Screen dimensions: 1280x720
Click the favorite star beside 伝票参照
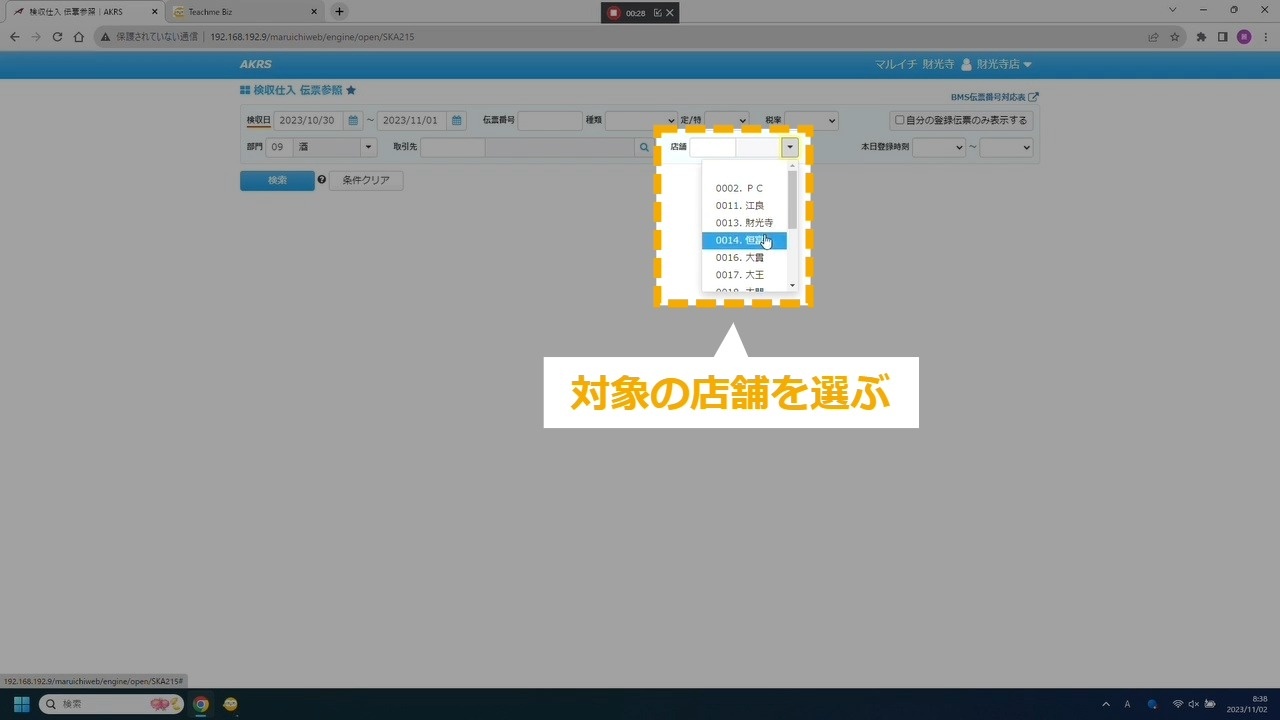[x=351, y=90]
